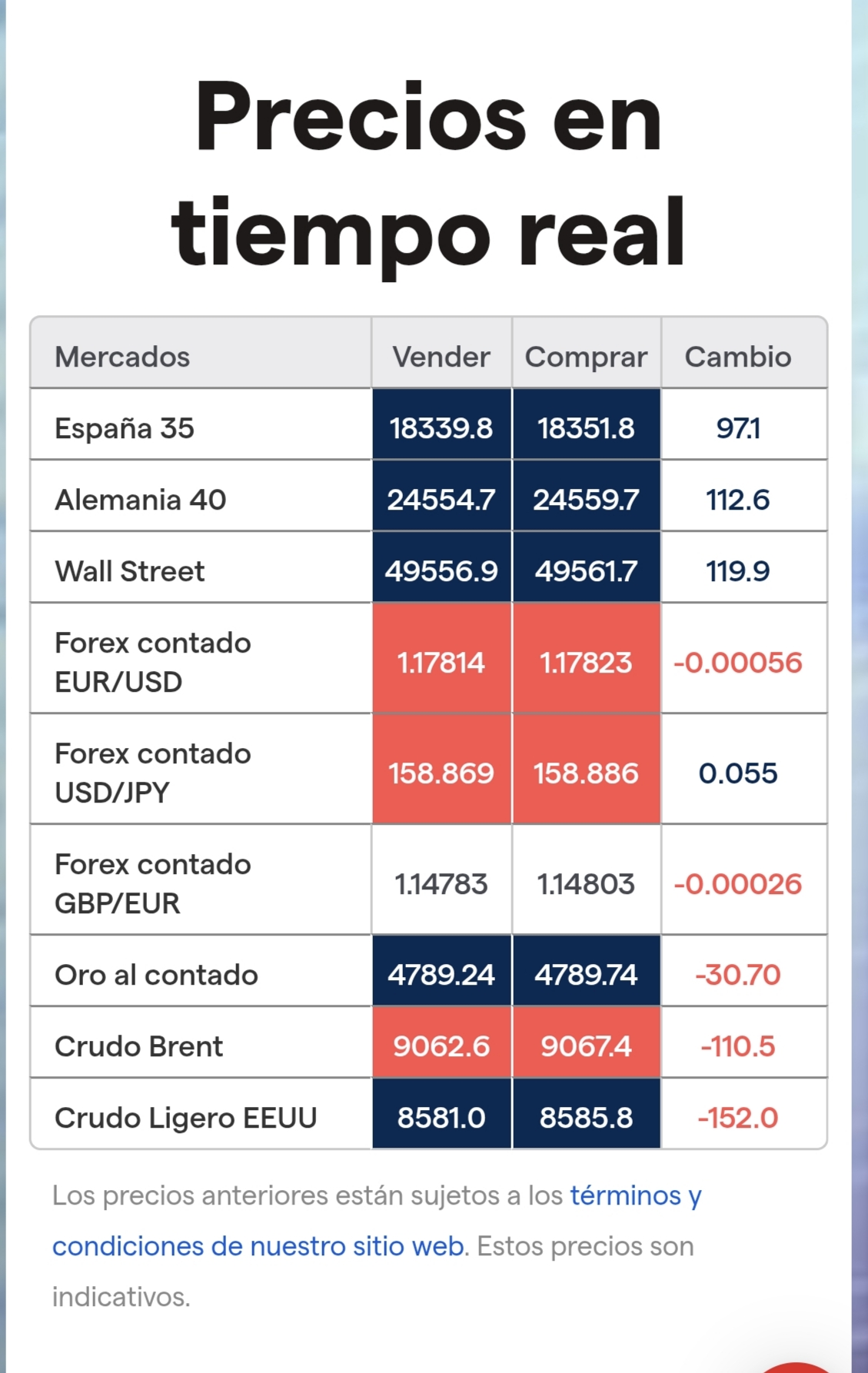Select the Crudo Brent buy price 9067.4

tap(586, 1046)
